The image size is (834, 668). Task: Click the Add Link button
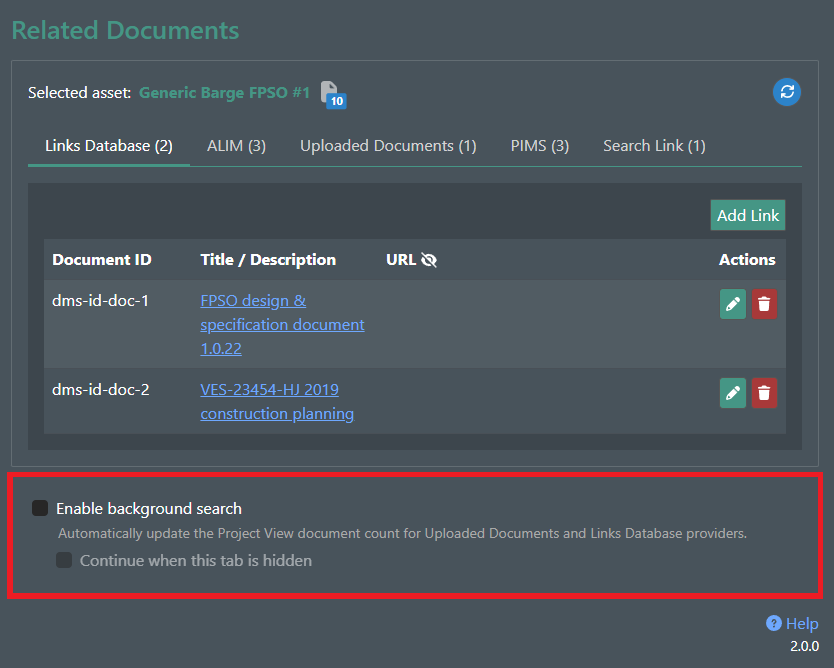click(x=747, y=215)
